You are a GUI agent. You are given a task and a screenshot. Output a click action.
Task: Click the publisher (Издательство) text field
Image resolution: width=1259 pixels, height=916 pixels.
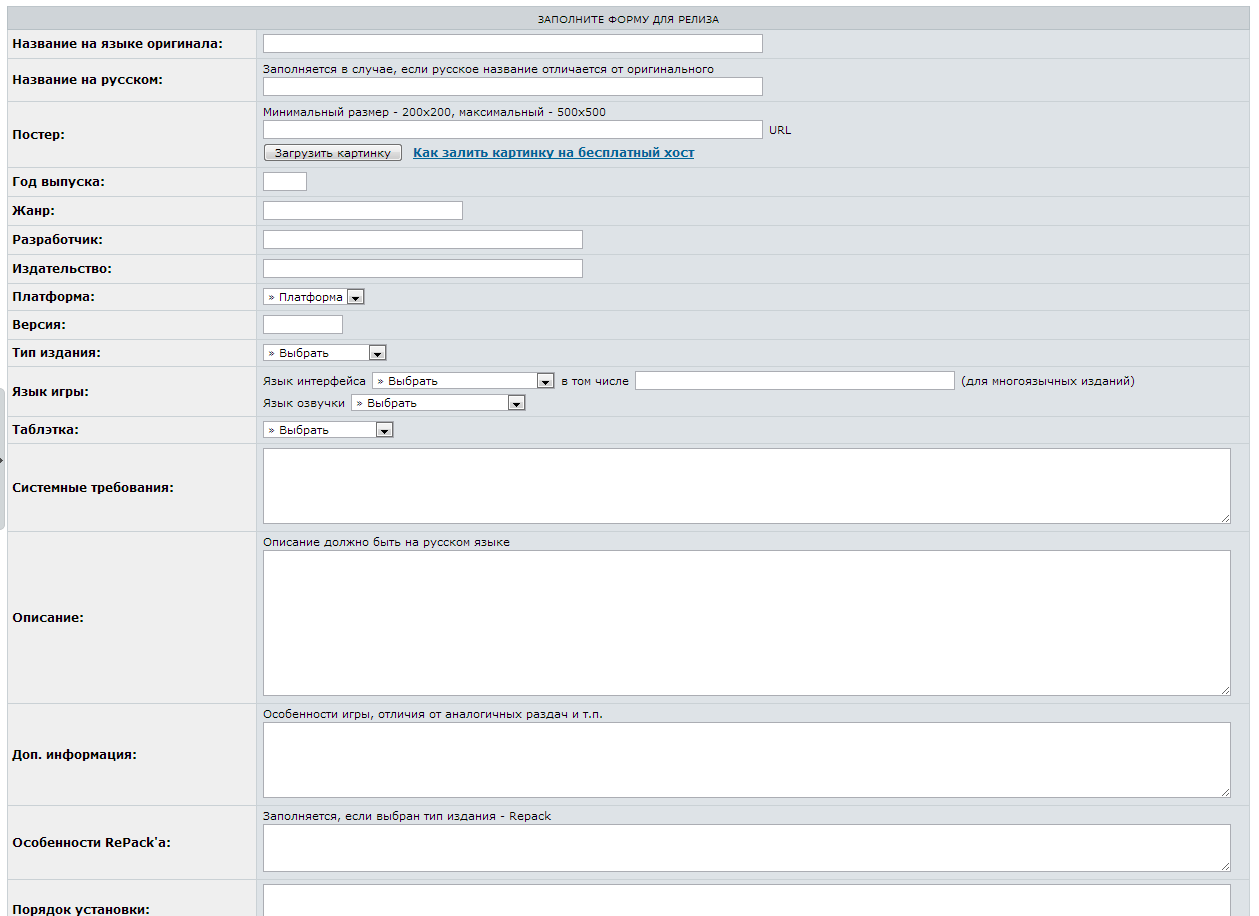point(422,269)
